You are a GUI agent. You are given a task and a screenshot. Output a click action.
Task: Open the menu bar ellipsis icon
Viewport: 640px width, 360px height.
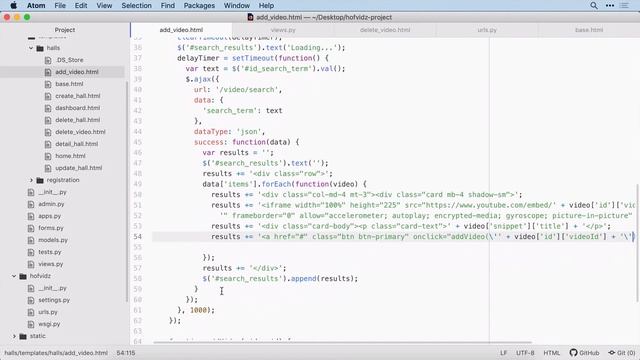(x=610, y=5)
